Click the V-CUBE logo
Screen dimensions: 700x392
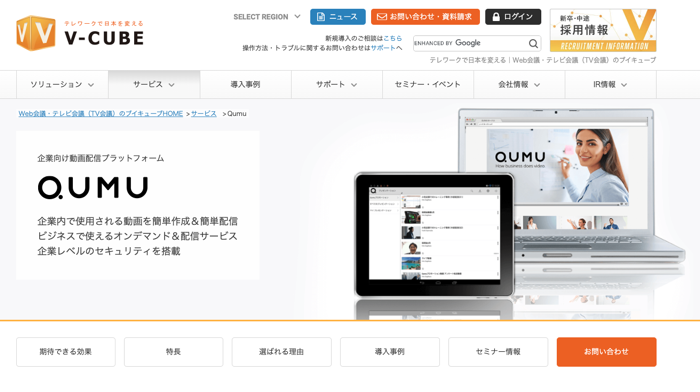80,33
